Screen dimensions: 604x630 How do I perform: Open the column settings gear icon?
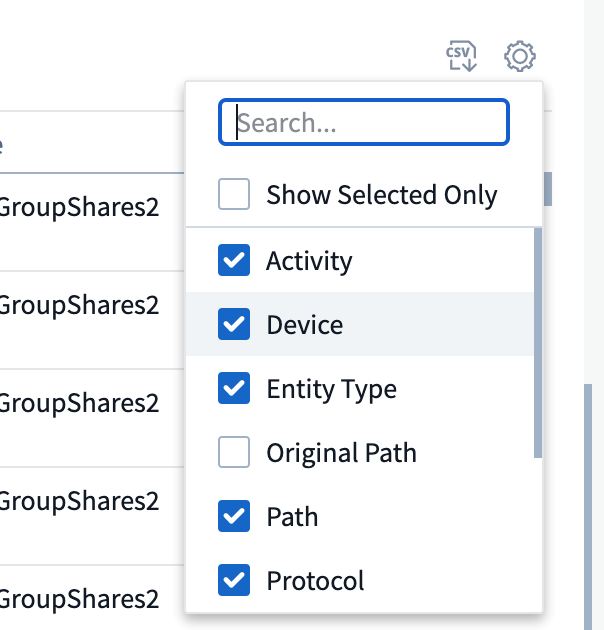coord(520,56)
